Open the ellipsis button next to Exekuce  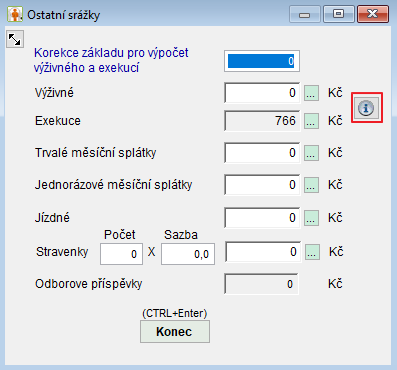pyautogui.click(x=311, y=121)
